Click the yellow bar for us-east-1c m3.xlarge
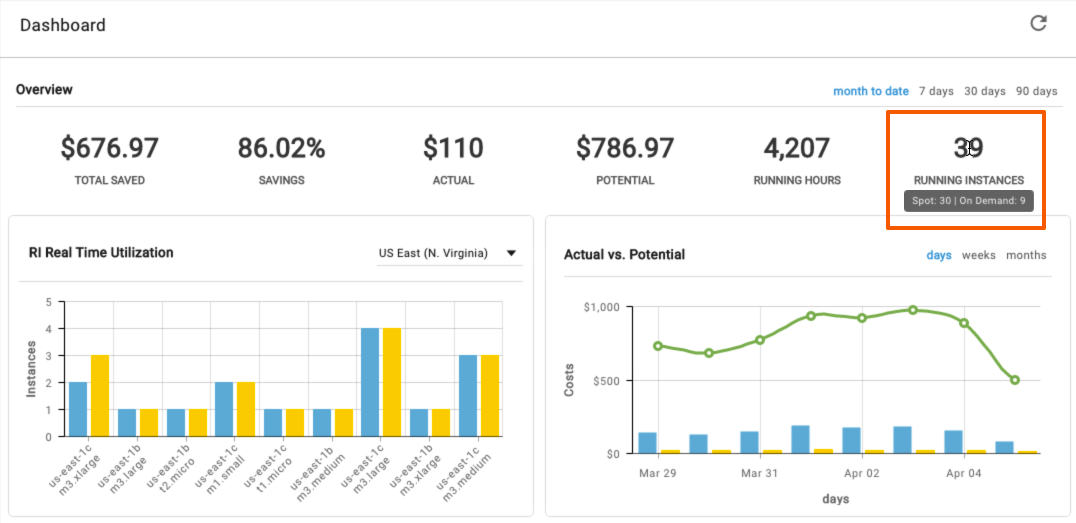This screenshot has height=523, width=1076. tap(100, 395)
